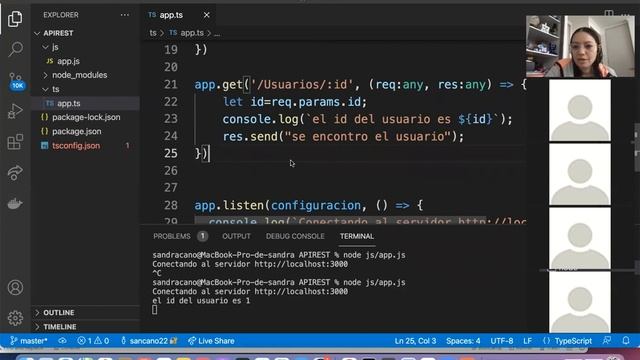Open the Manage gear icon
640x360 pixels.
pos(15,318)
